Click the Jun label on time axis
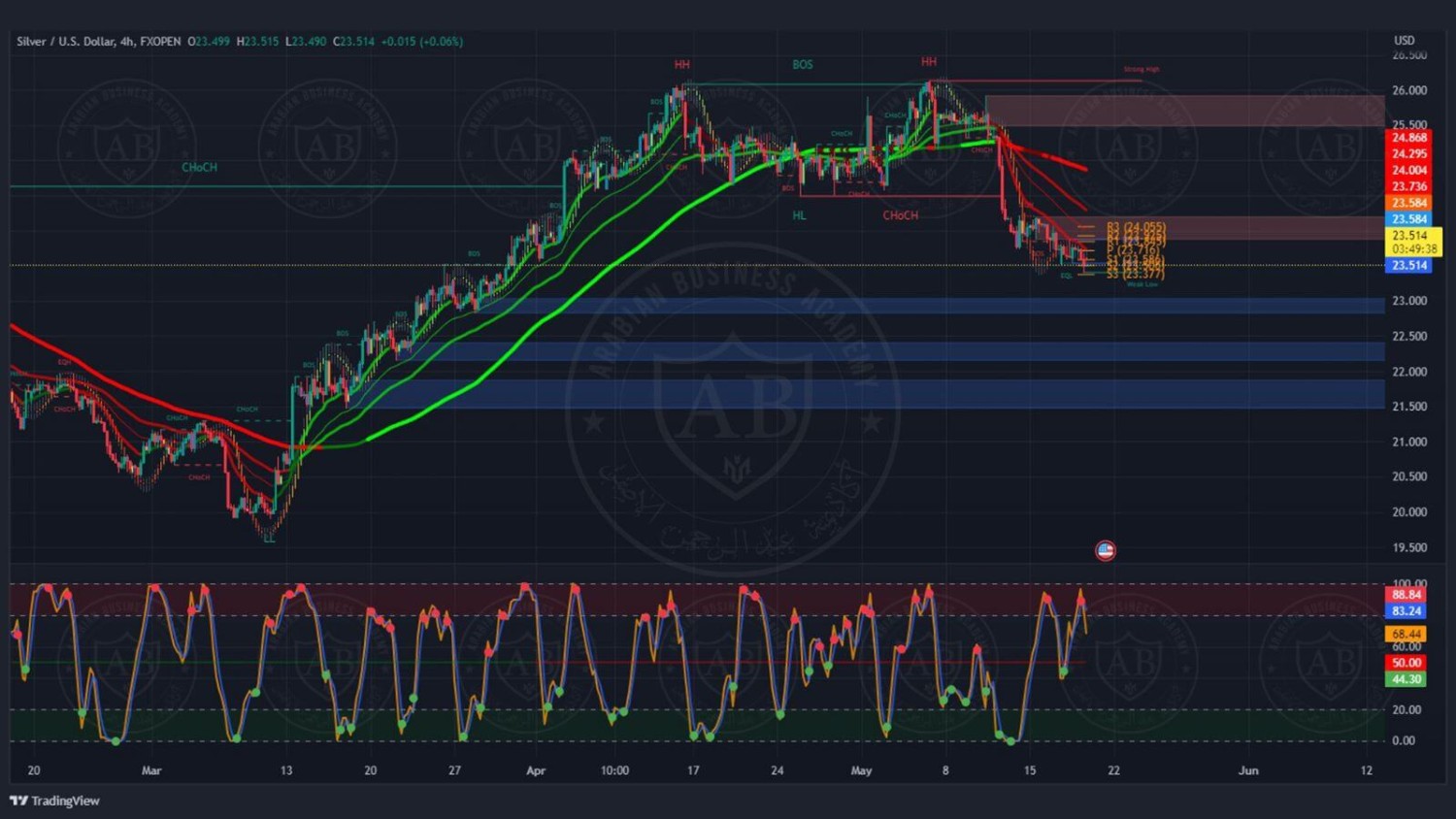The image size is (1456, 819). tap(1248, 770)
